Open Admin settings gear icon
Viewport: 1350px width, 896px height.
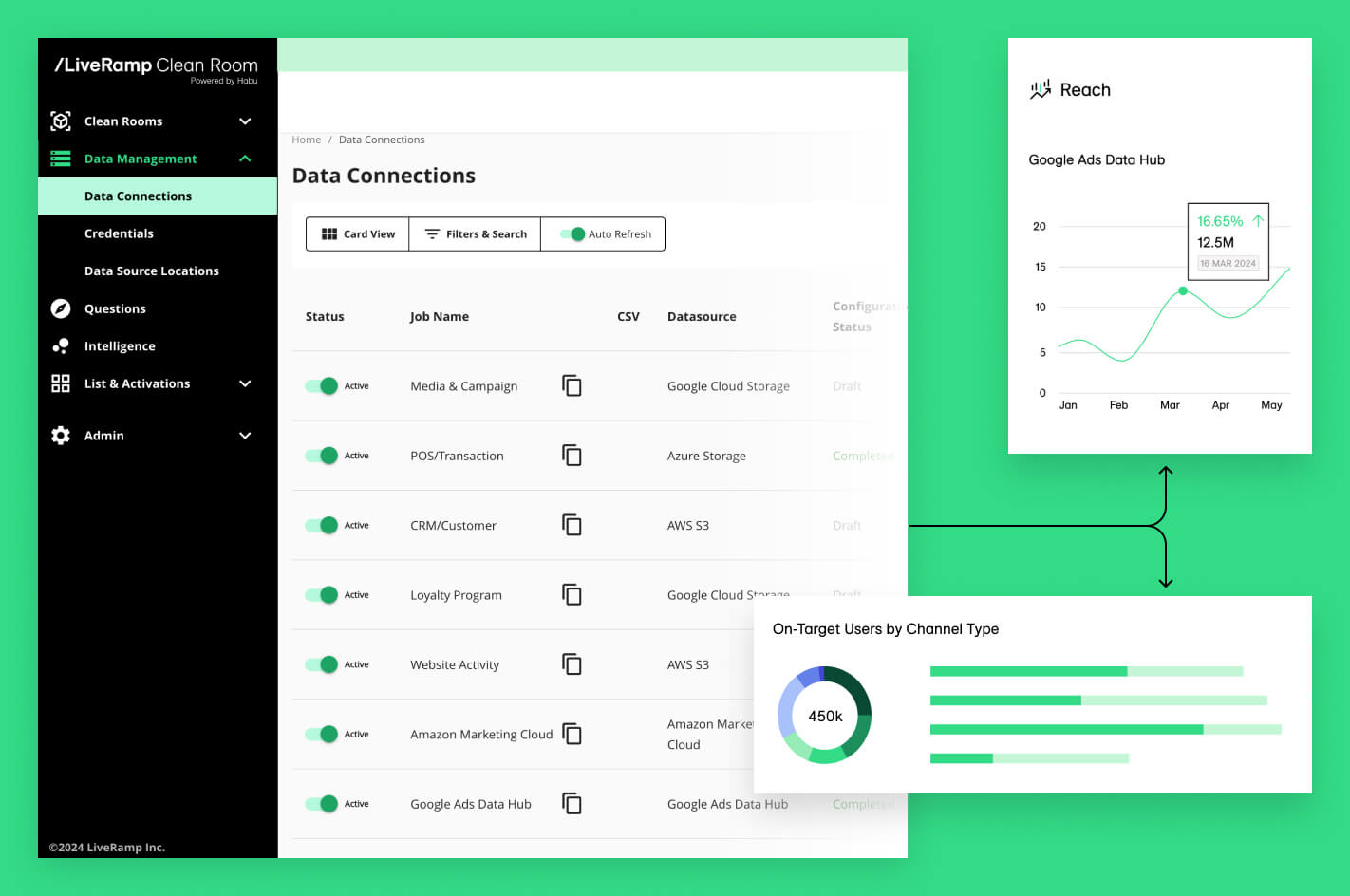[x=60, y=435]
